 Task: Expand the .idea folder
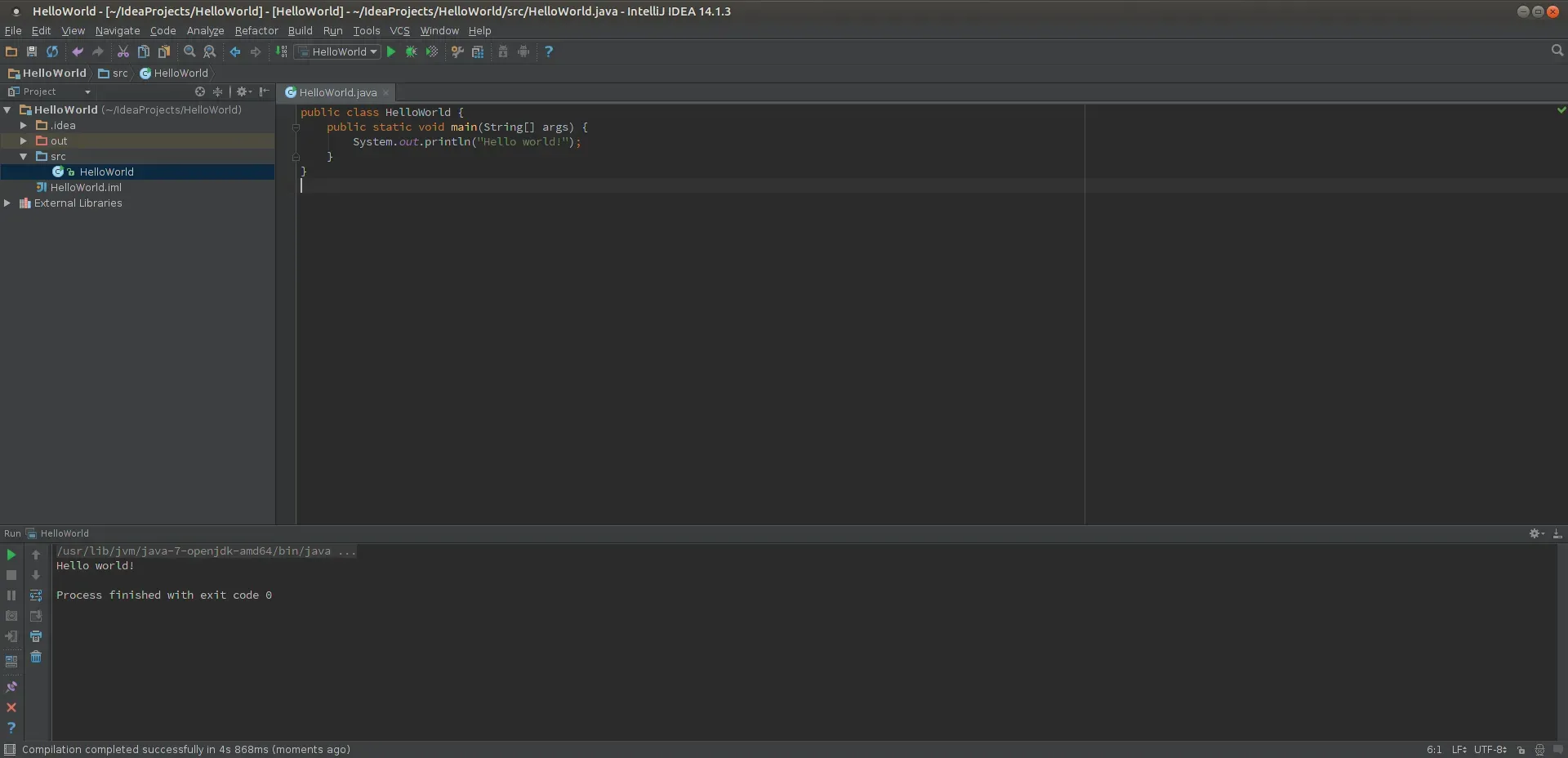(x=24, y=126)
